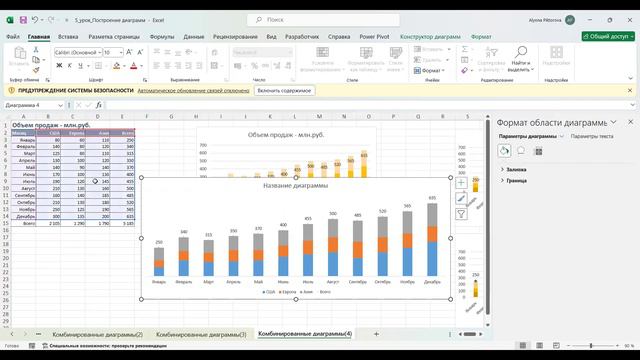Open the Файл menu
Screen dimensions: 640x360
(x=13, y=37)
